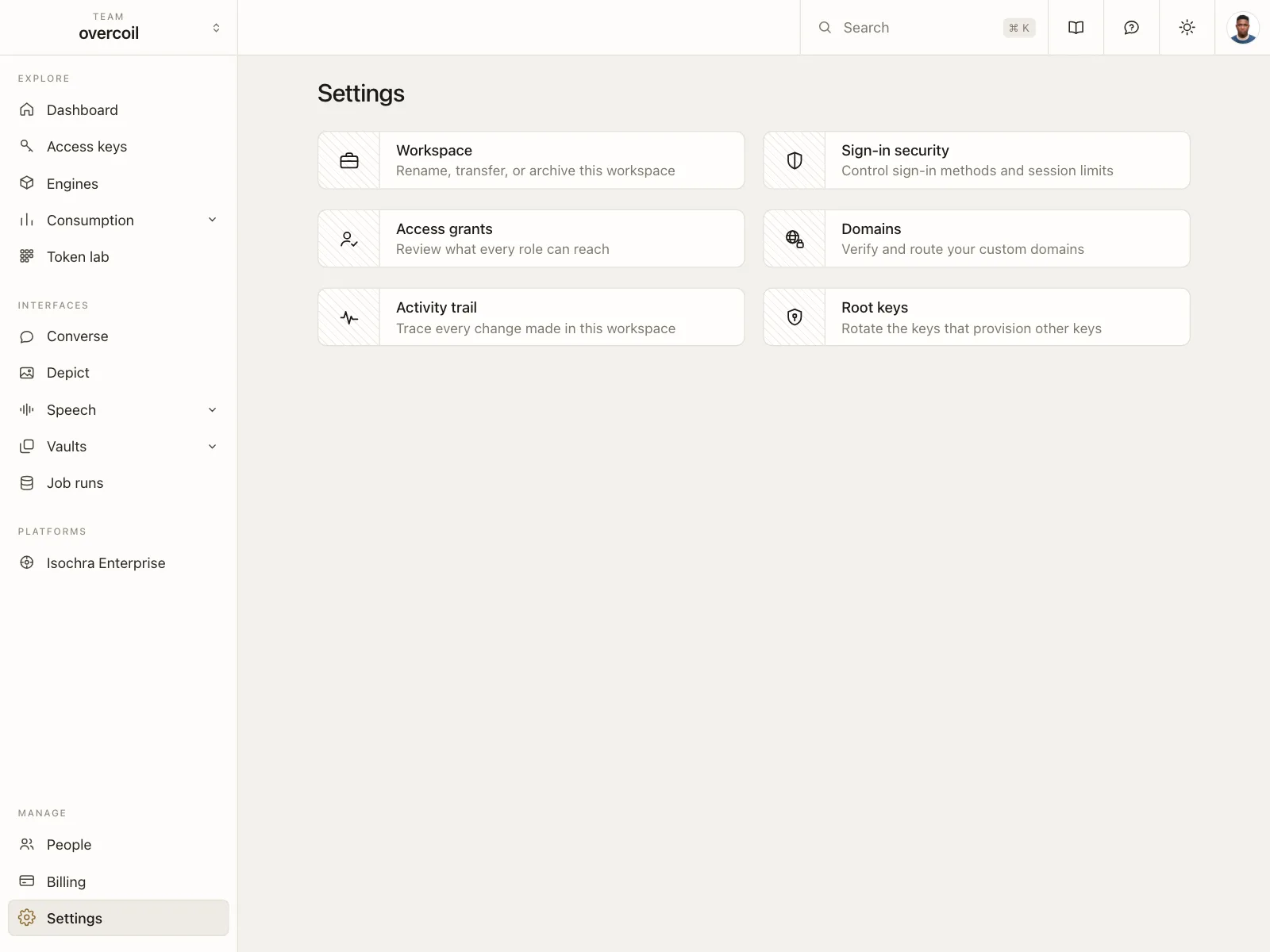Click "Control sign-in methods and session limits"
1270x952 pixels.
pyautogui.click(x=977, y=171)
